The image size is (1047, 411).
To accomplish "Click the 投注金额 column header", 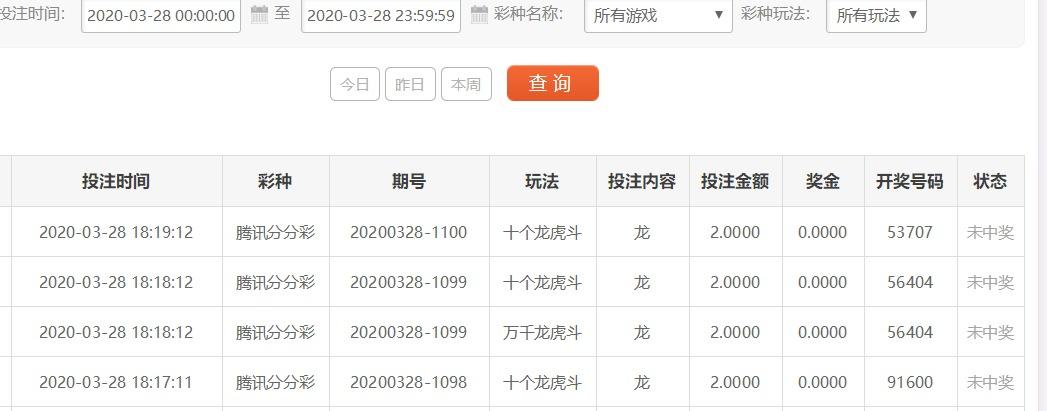I will point(735,181).
